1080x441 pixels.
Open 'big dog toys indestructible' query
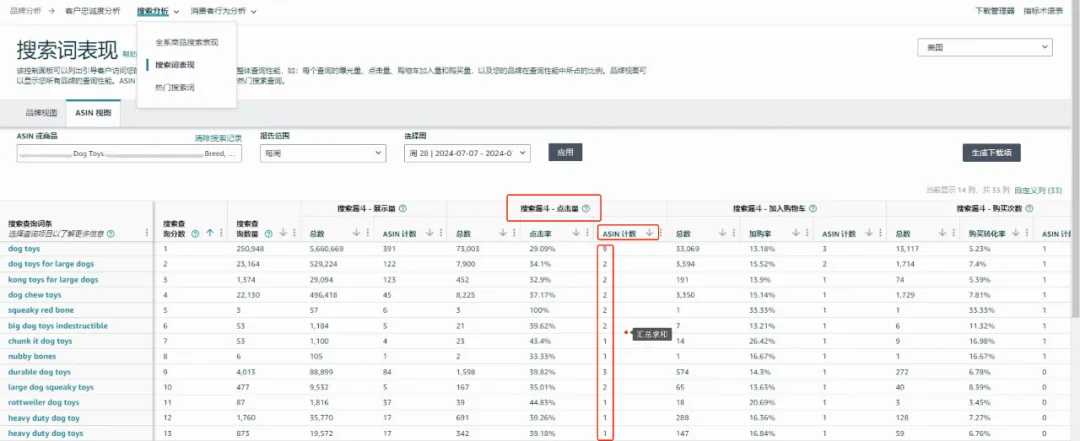coord(58,326)
